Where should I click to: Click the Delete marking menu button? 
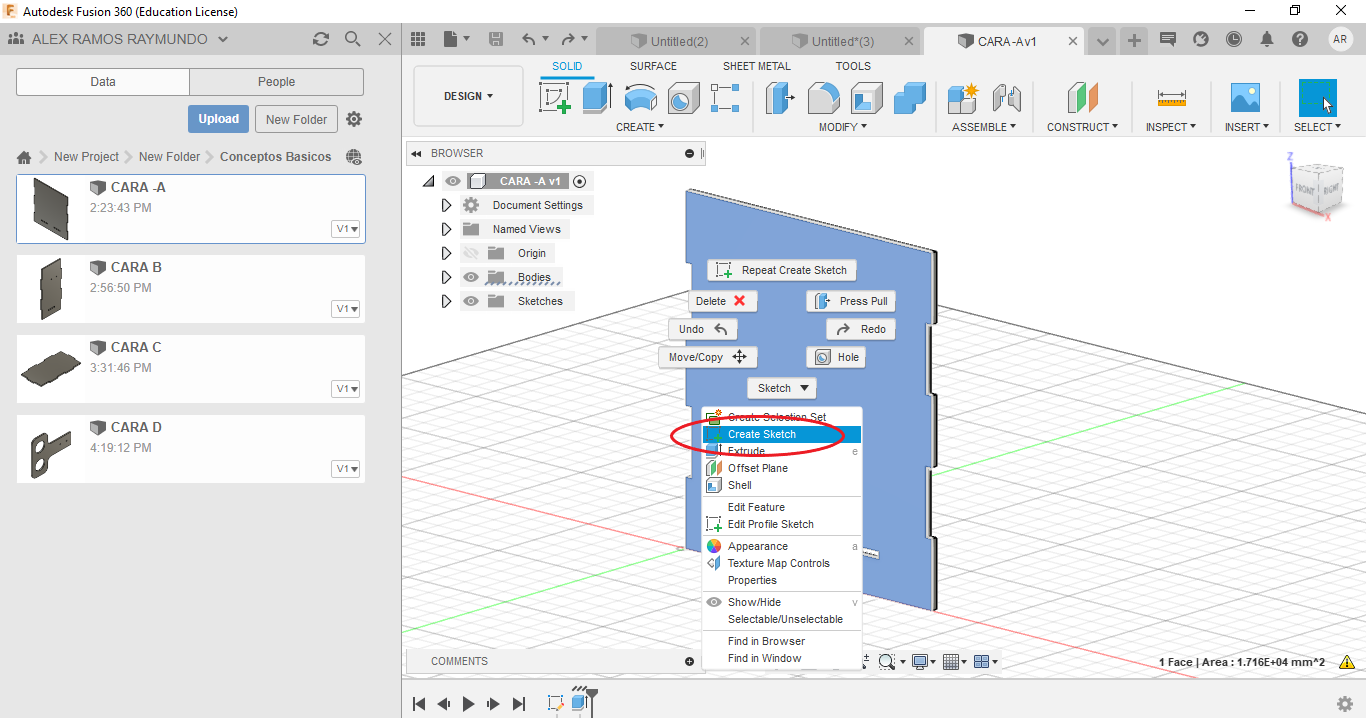(723, 301)
